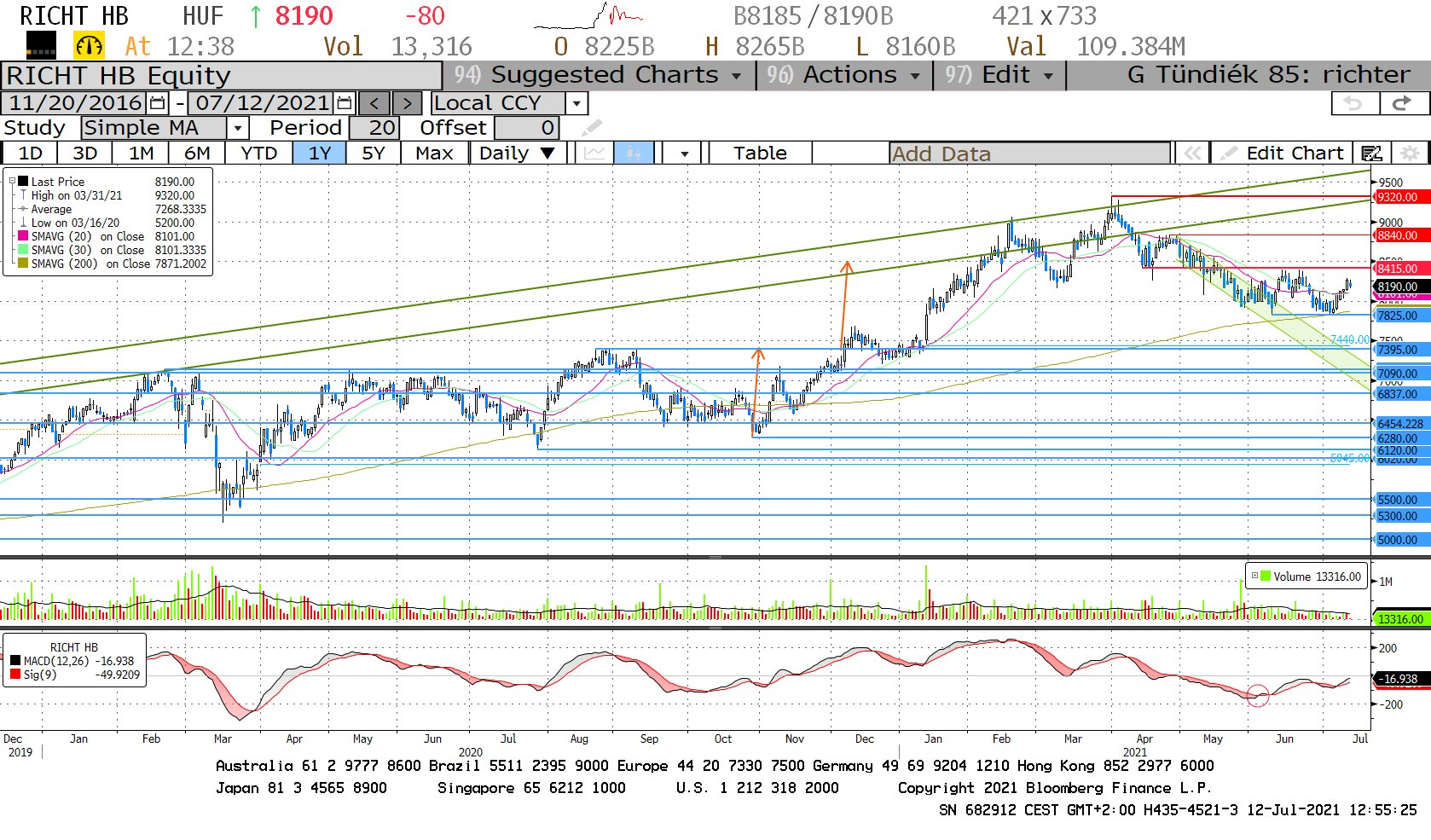Open the chart type dropdown arrow
The height and width of the screenshot is (840, 1431).
point(684,154)
